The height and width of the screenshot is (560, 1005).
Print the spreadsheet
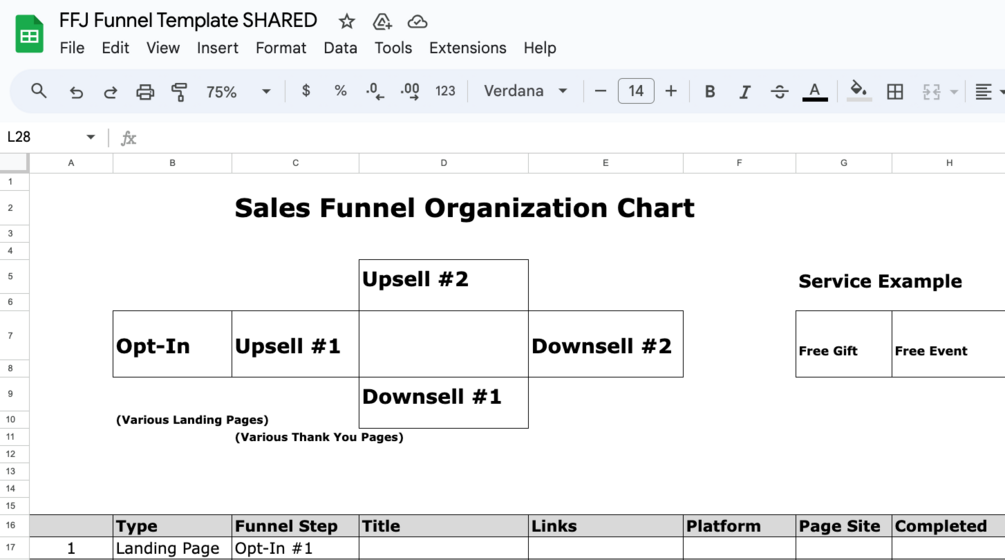tap(145, 91)
